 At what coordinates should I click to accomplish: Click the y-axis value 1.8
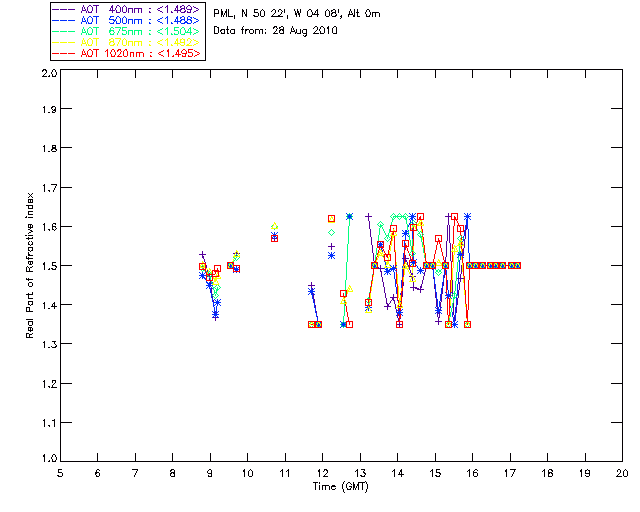tap(49, 148)
